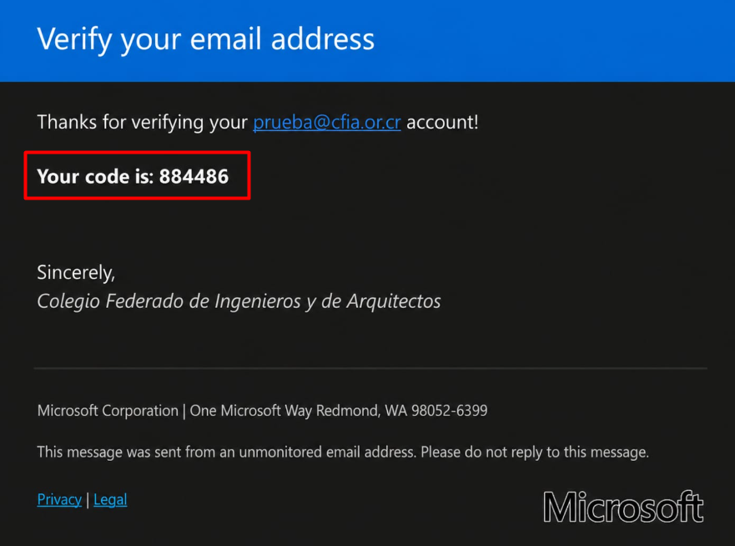Click the word 'account!' after the email
Viewport: 735px width, 546px height.
point(442,122)
